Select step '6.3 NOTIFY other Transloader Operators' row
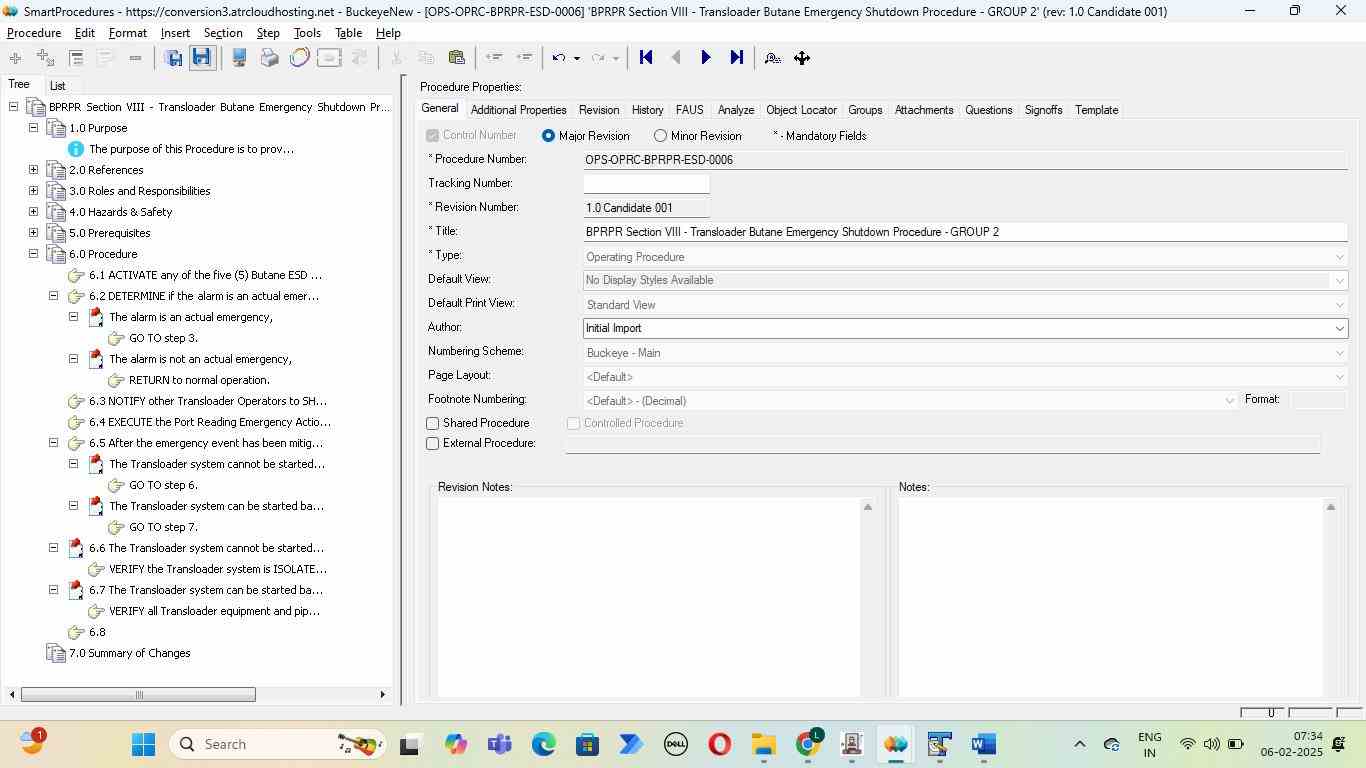Screen dimensions: 1366x768 coord(207,401)
